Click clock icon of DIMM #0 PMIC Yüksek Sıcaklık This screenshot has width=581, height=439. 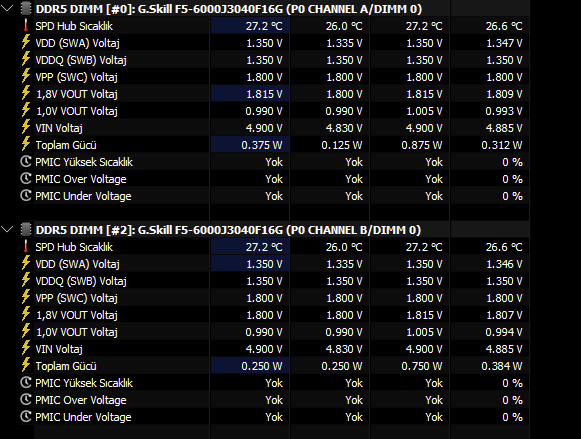pyautogui.click(x=26, y=162)
